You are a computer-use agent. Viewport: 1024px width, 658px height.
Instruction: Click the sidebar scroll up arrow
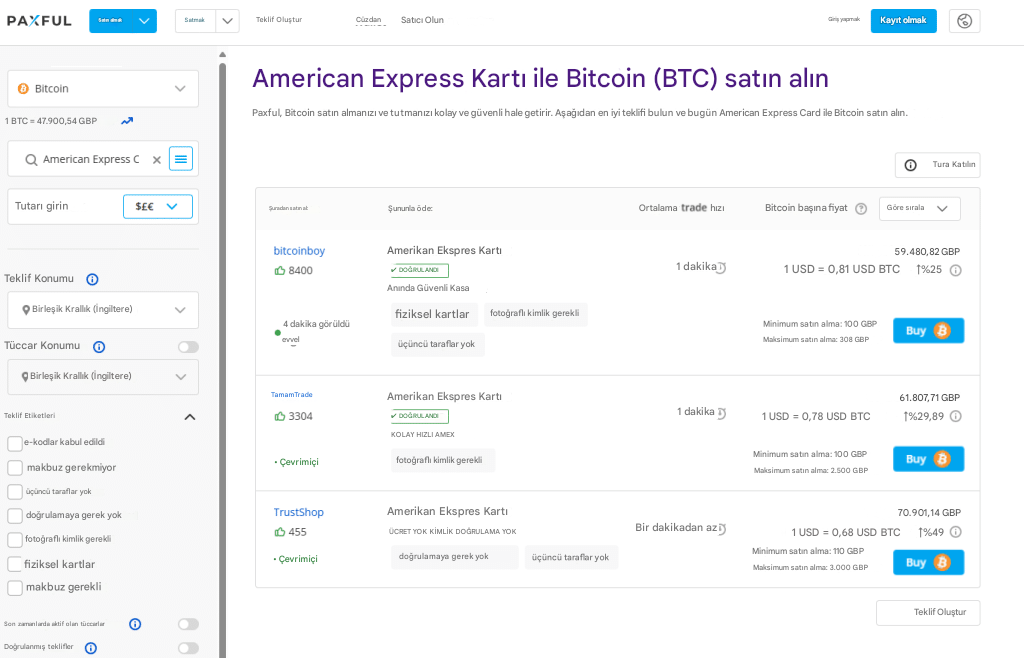tap(223, 55)
